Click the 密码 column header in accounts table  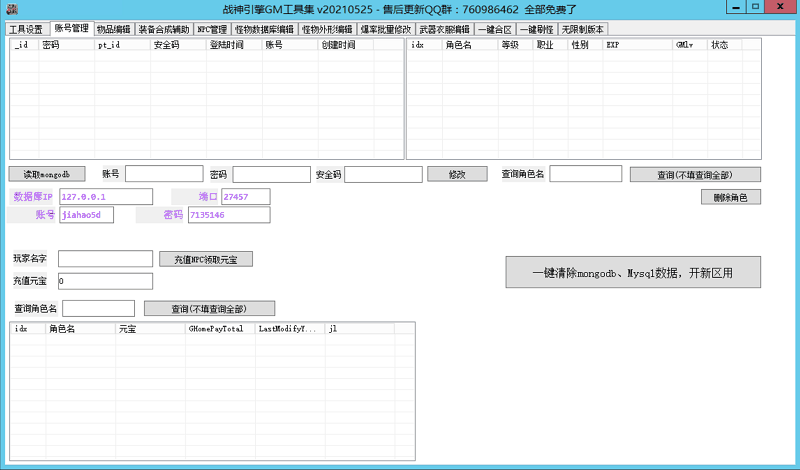coord(66,45)
